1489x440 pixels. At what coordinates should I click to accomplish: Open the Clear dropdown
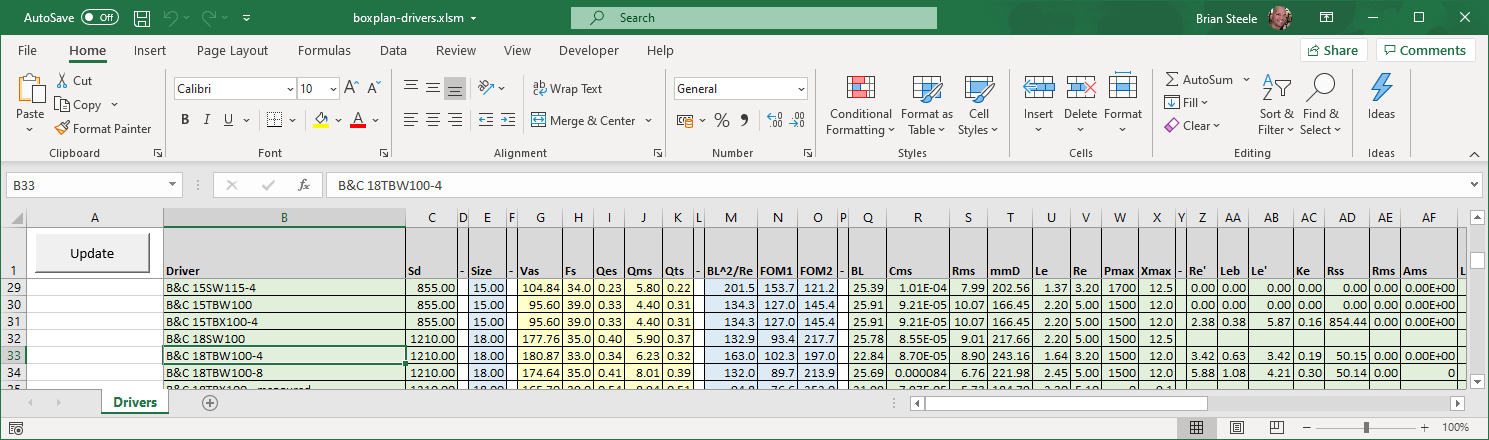pos(1193,125)
